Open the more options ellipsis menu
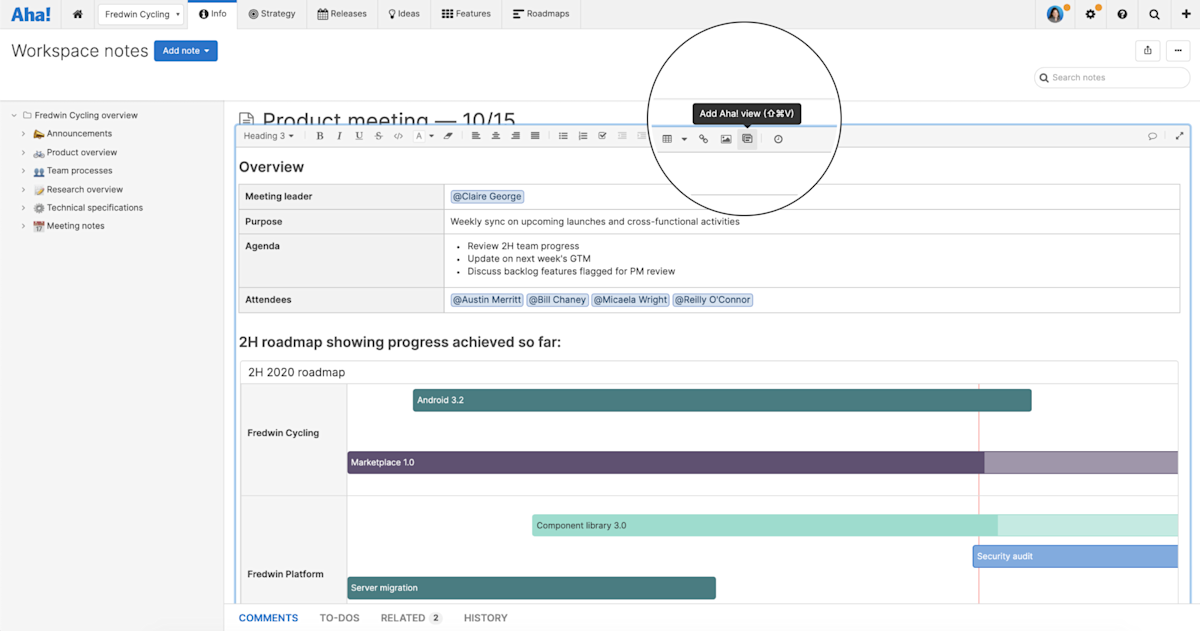 click(x=1178, y=50)
